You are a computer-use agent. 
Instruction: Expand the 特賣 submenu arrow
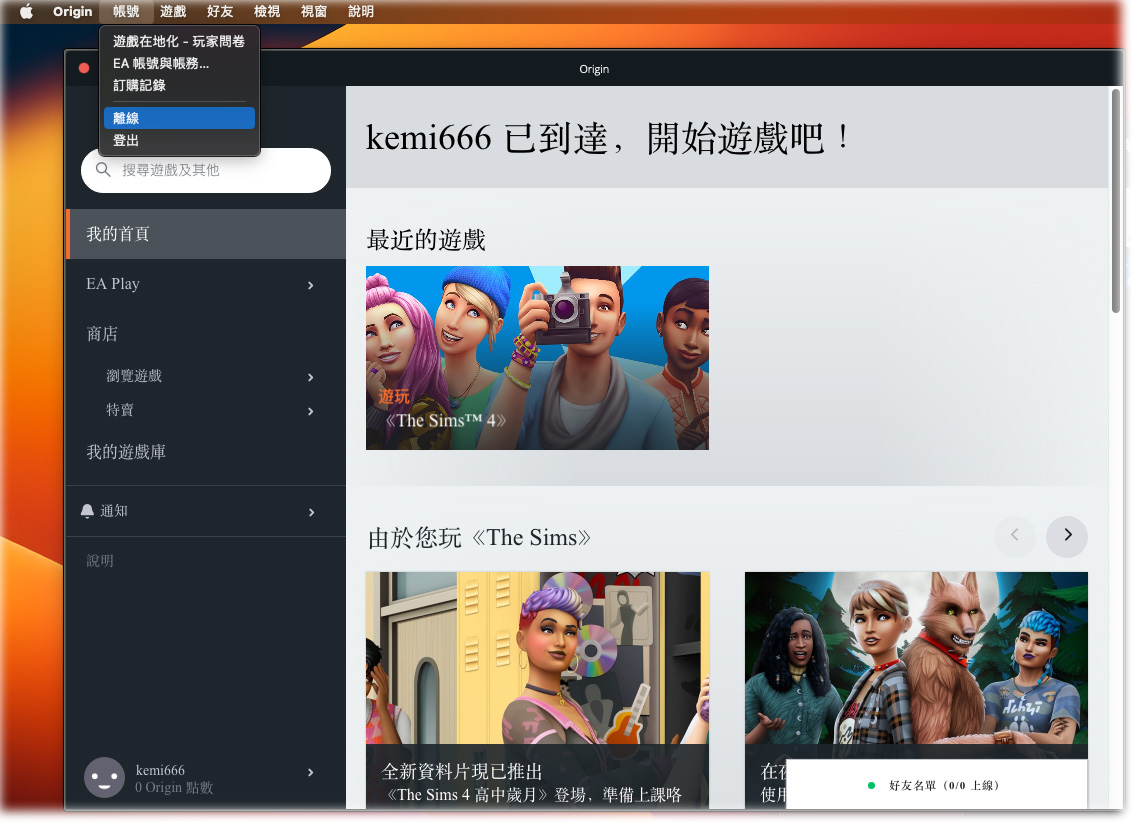pos(311,411)
